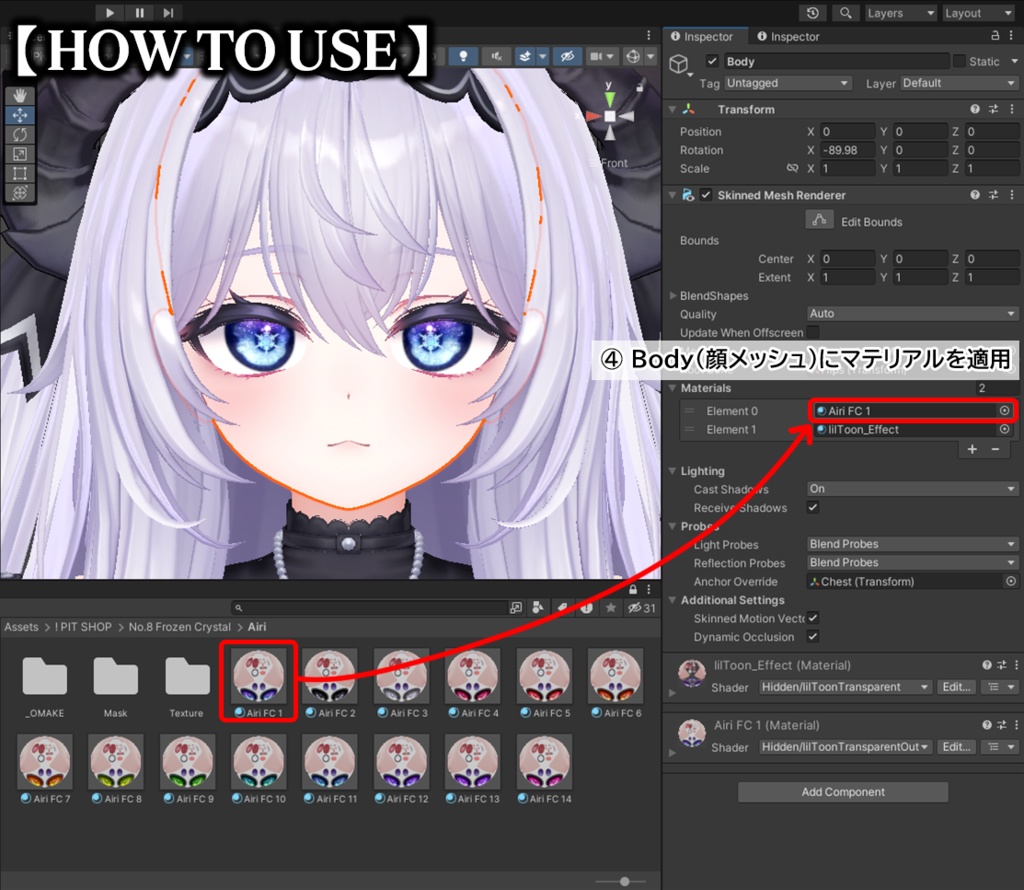Mute audio in the Scene view

(498, 57)
